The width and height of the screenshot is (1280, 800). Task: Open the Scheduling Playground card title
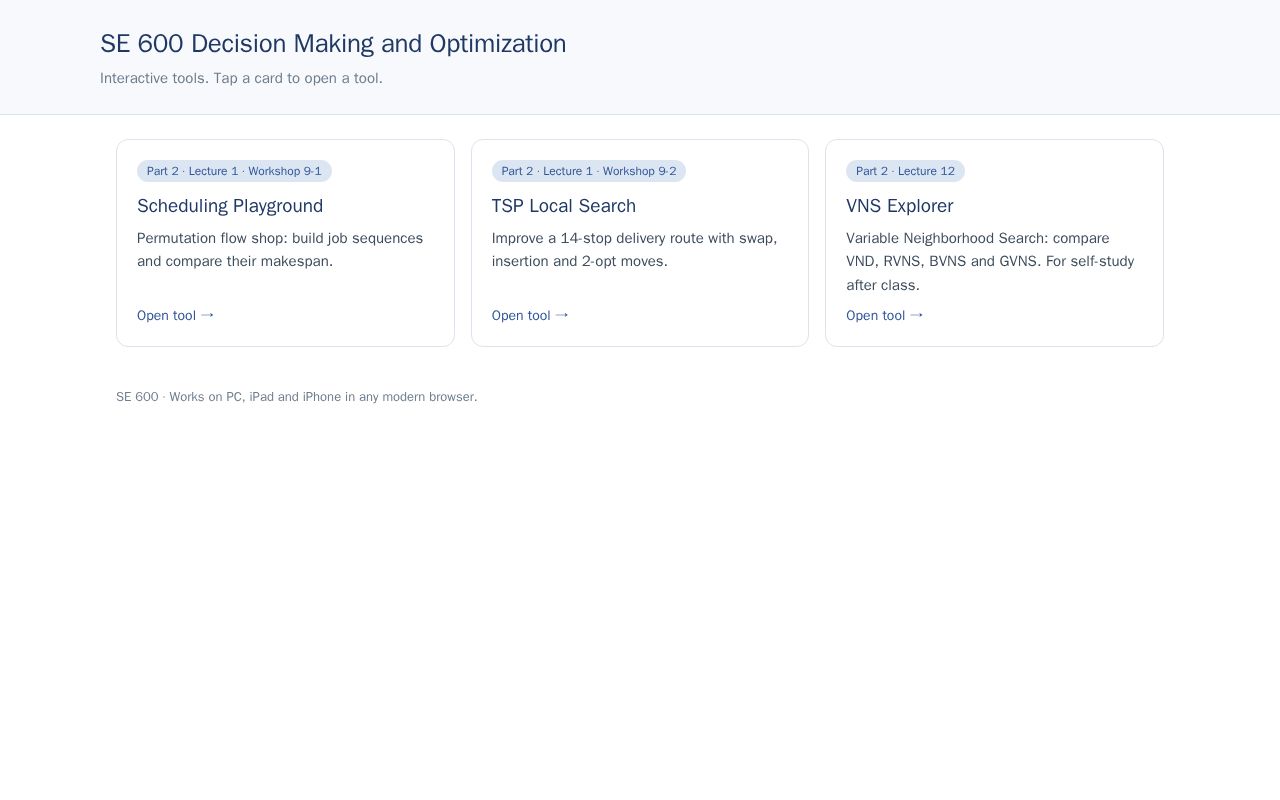click(230, 206)
